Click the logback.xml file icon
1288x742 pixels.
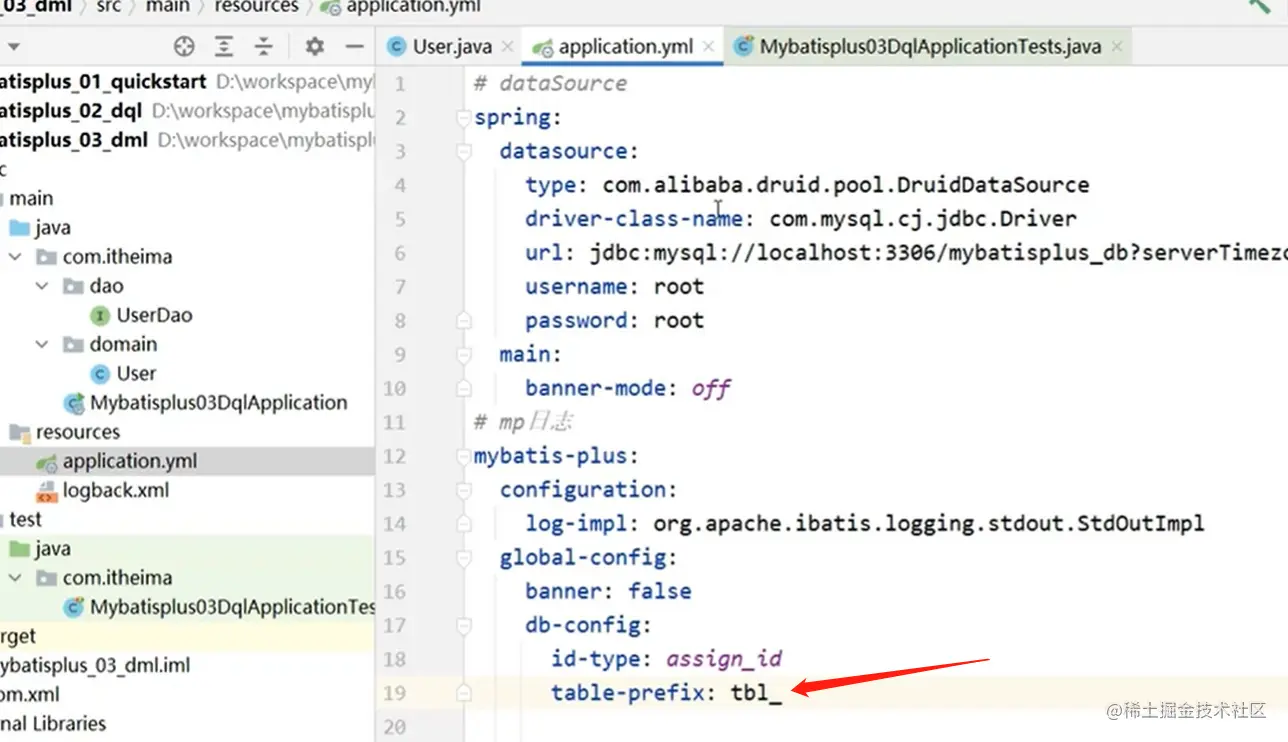coord(47,491)
